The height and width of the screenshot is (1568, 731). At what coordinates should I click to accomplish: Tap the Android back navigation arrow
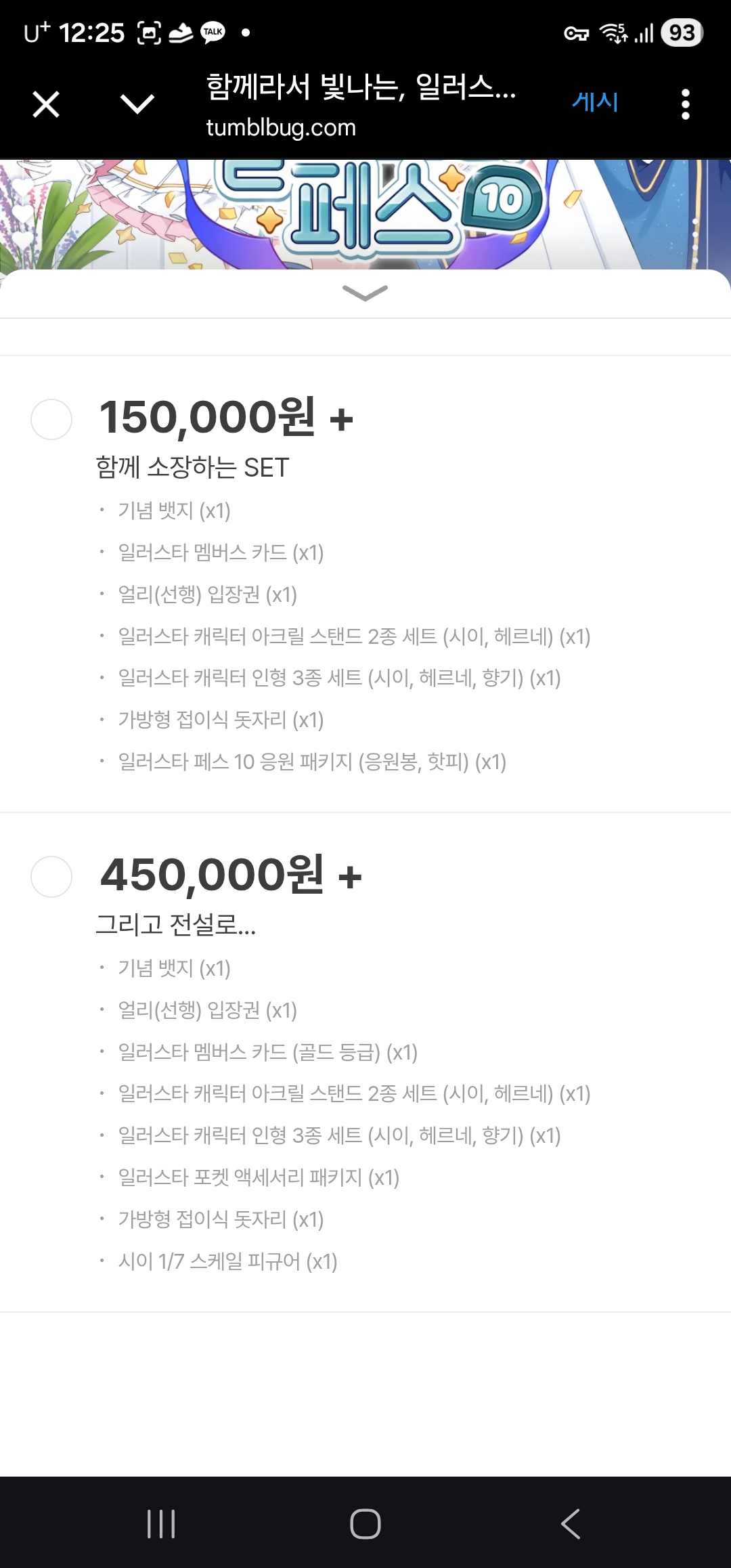click(570, 1523)
